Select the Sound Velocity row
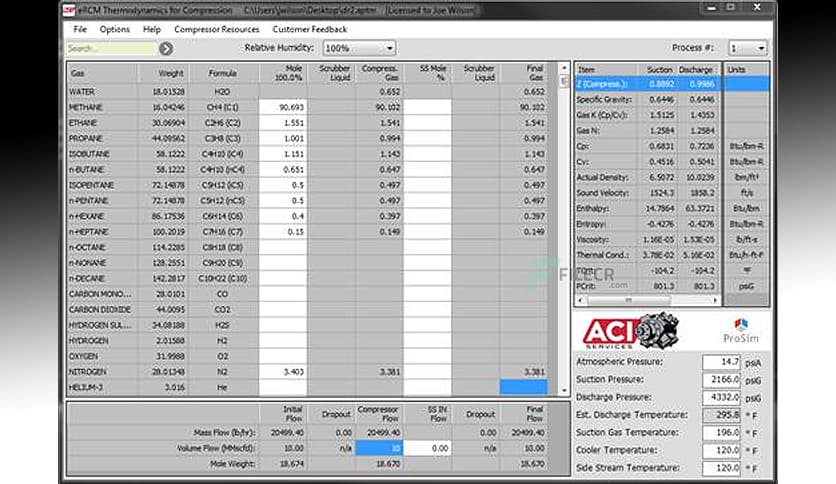 pyautogui.click(x=672, y=193)
